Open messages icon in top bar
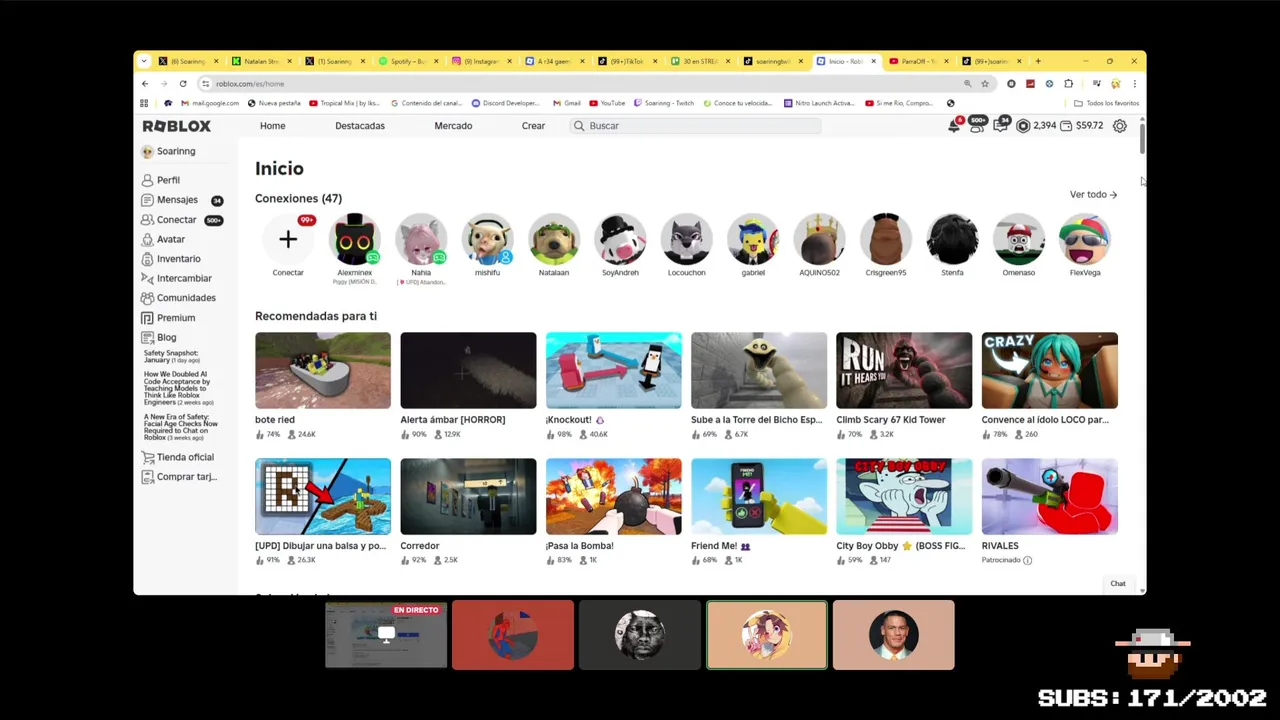Screen dimensions: 1280x720 1000,126
